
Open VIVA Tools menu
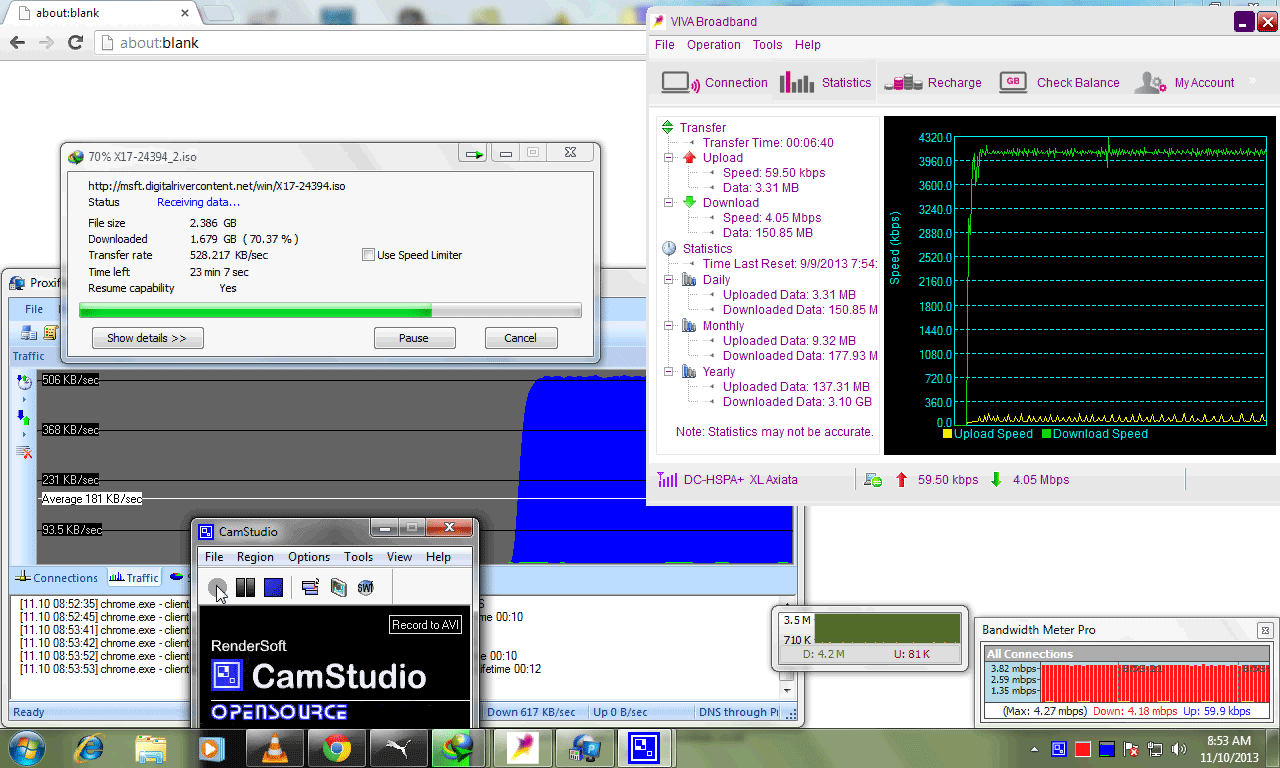click(768, 45)
